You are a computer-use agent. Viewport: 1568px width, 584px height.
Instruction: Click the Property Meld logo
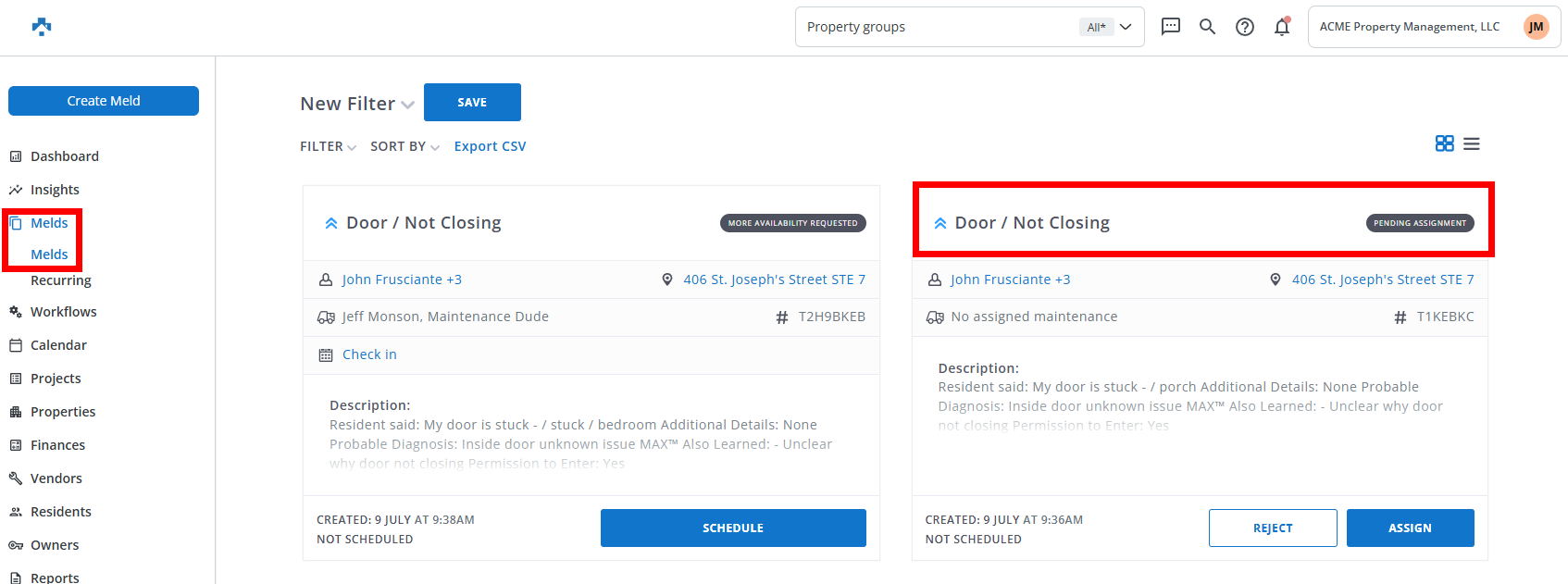pyautogui.click(x=42, y=27)
